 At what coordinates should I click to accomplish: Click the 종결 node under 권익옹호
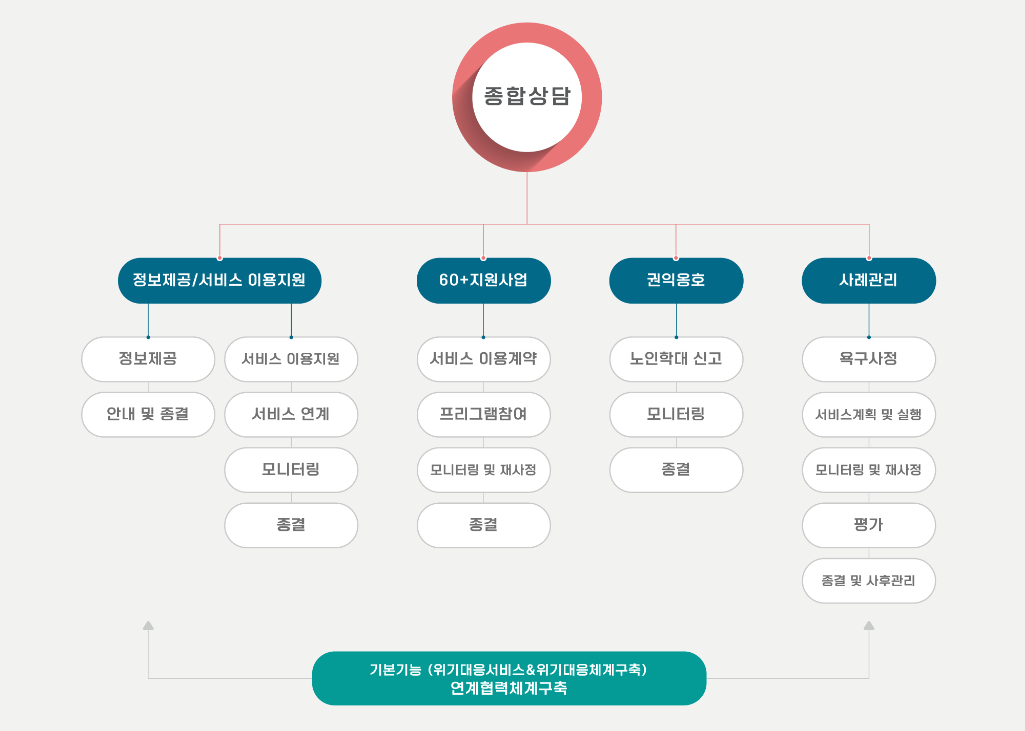(x=676, y=470)
